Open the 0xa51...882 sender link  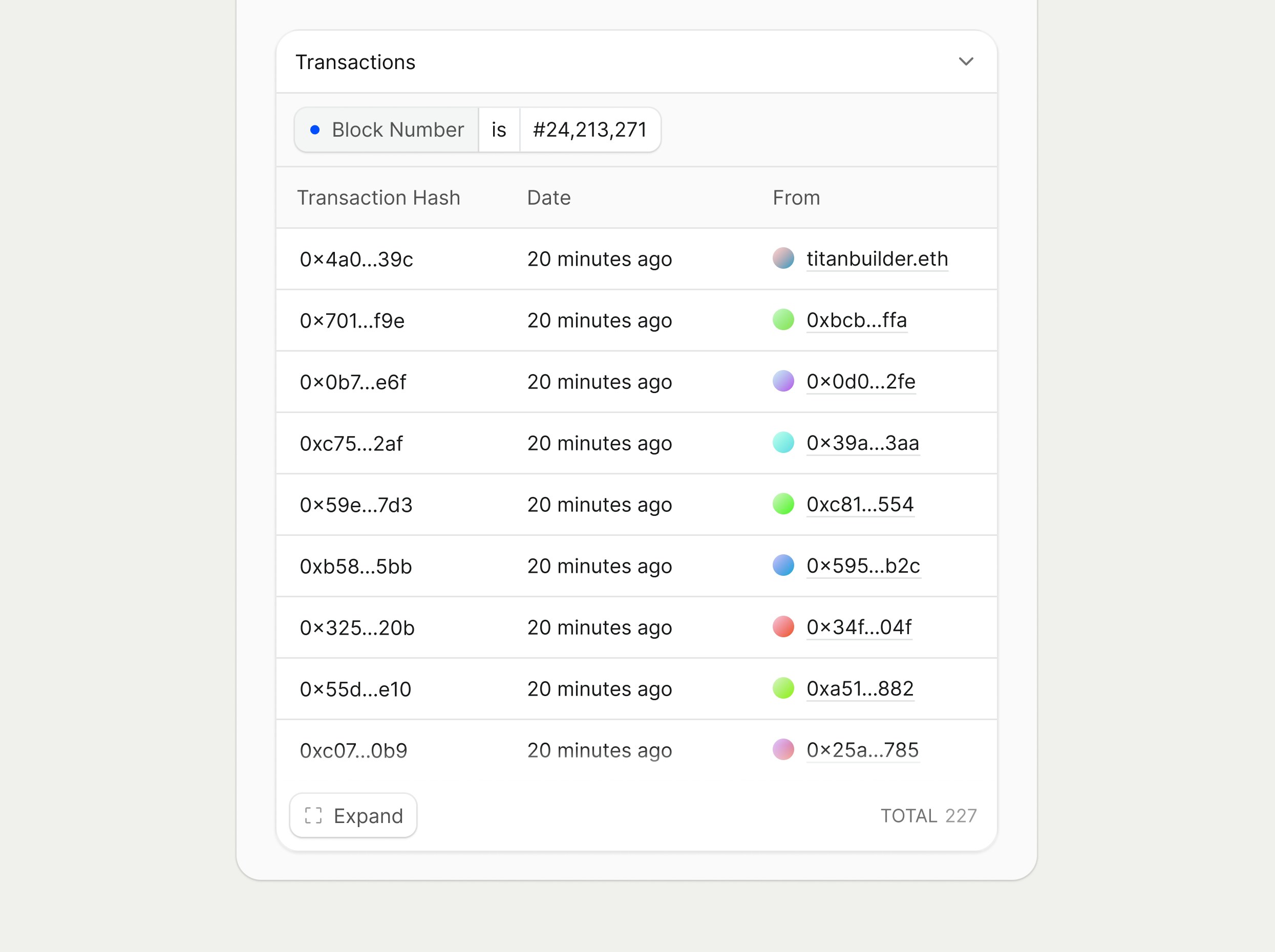pyautogui.click(x=859, y=688)
